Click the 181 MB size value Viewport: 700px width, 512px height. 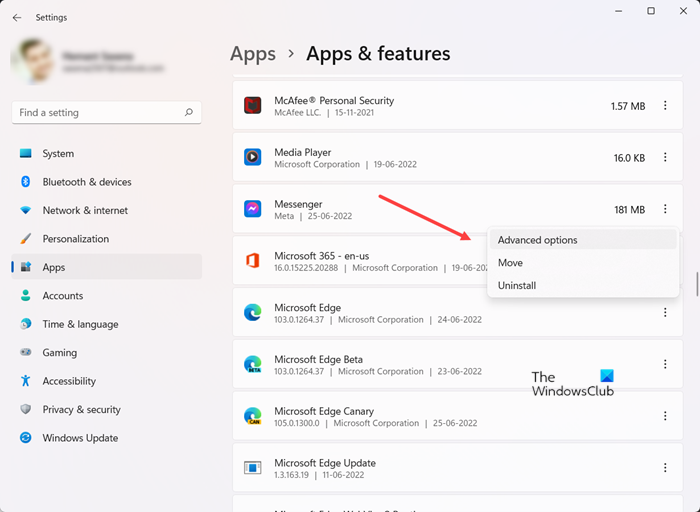(x=629, y=209)
